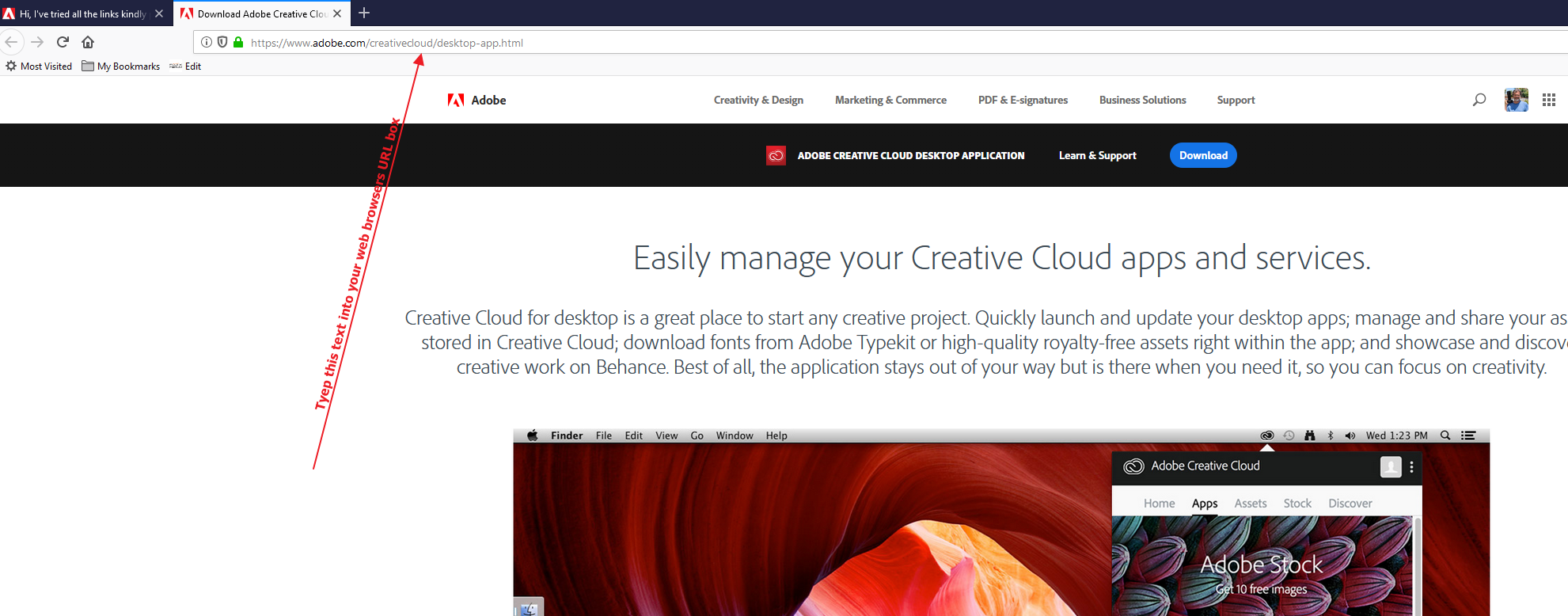Click Finder in the Mac menu bar
Screen dimensions: 1568x616
[567, 435]
